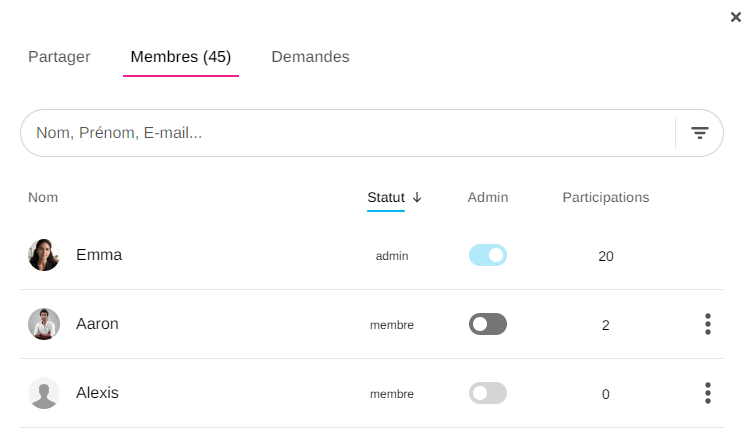Sort by the Nom column header
750x438 pixels.
(43, 197)
